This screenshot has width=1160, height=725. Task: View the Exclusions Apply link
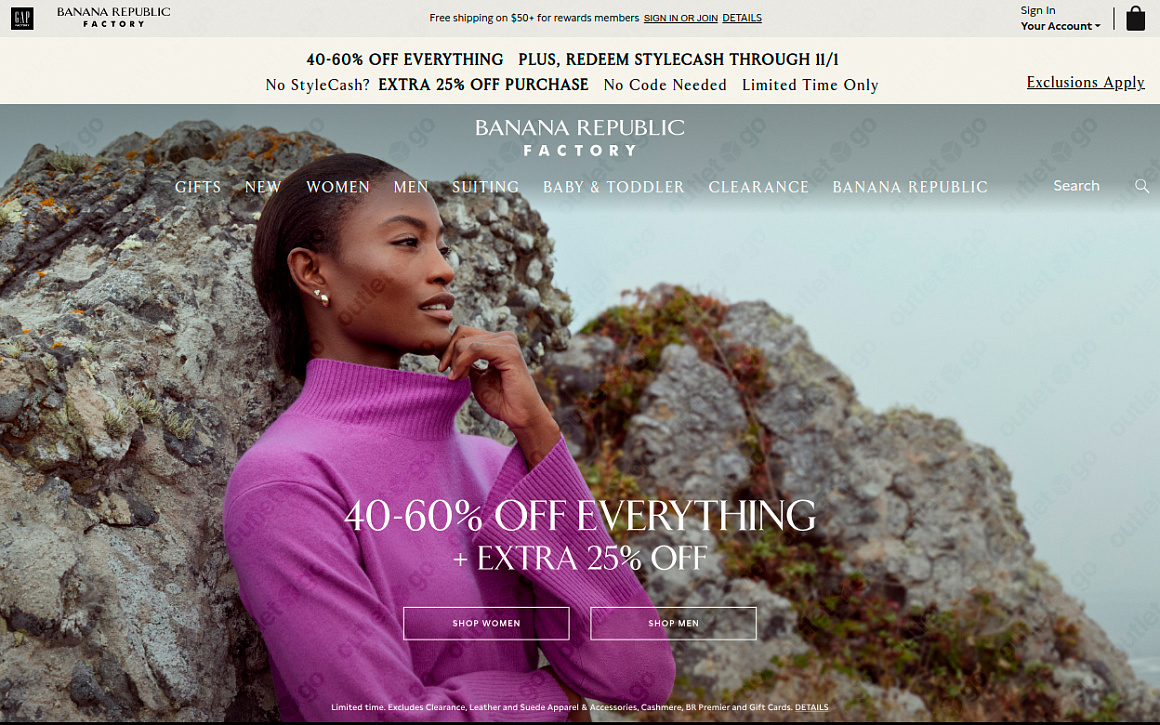point(1085,82)
